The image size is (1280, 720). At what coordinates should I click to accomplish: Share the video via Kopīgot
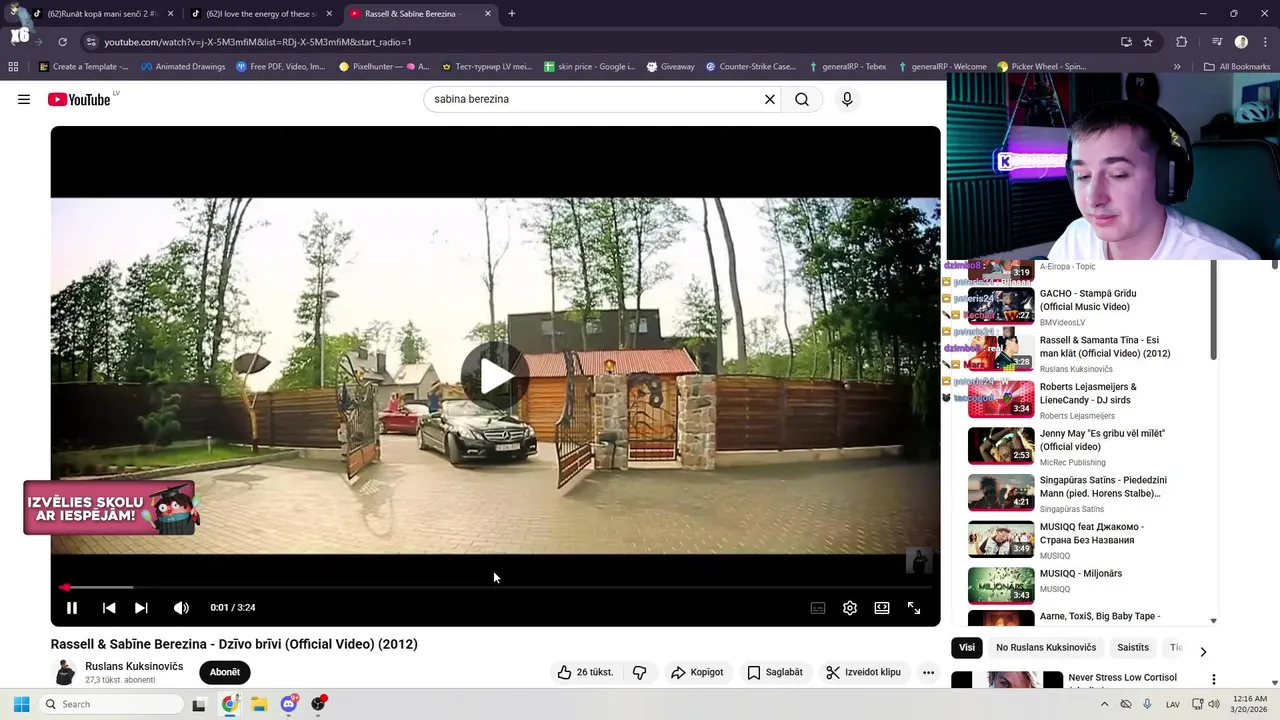697,672
